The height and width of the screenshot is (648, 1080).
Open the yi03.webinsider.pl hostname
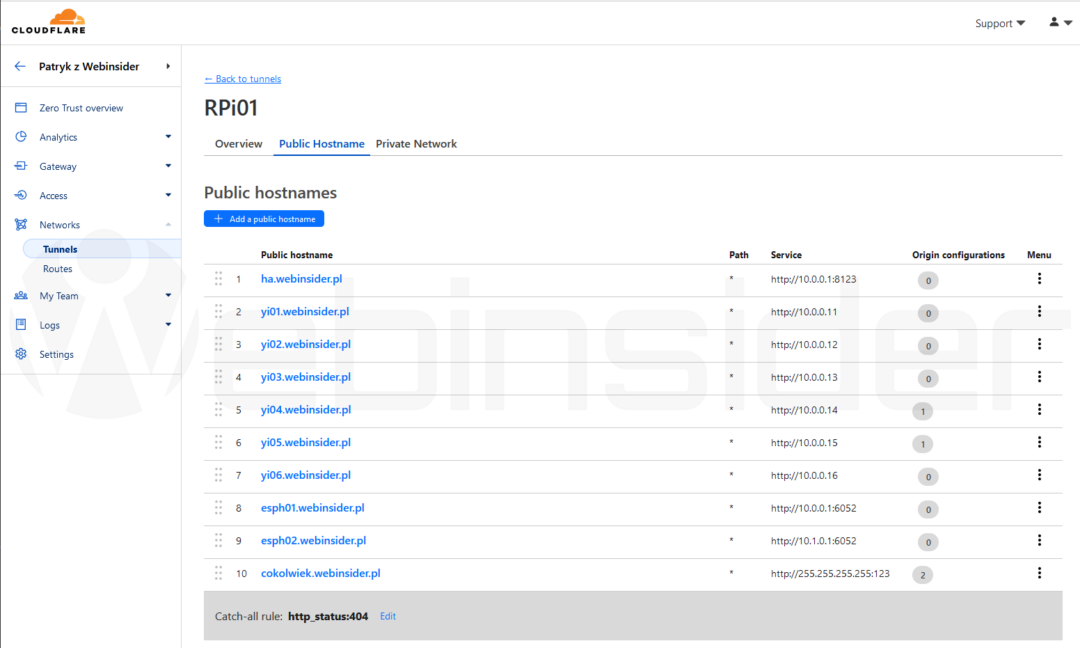coord(305,377)
